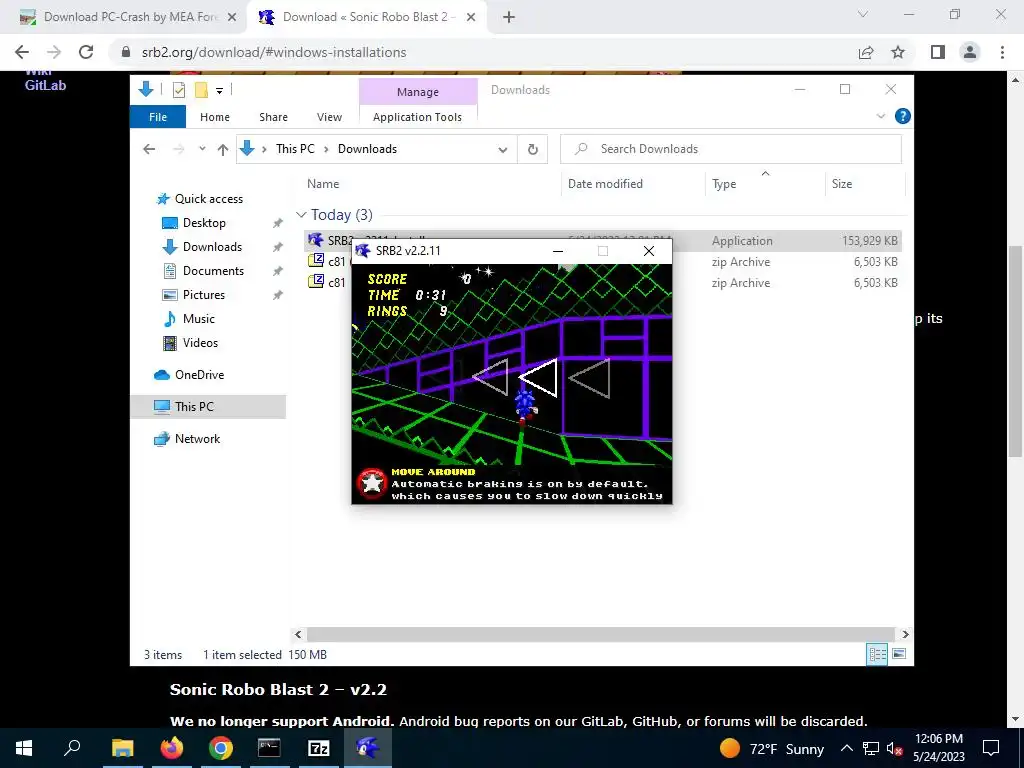The width and height of the screenshot is (1024, 768).
Task: Click the 153,929 KB size cell
Action: [x=869, y=241]
